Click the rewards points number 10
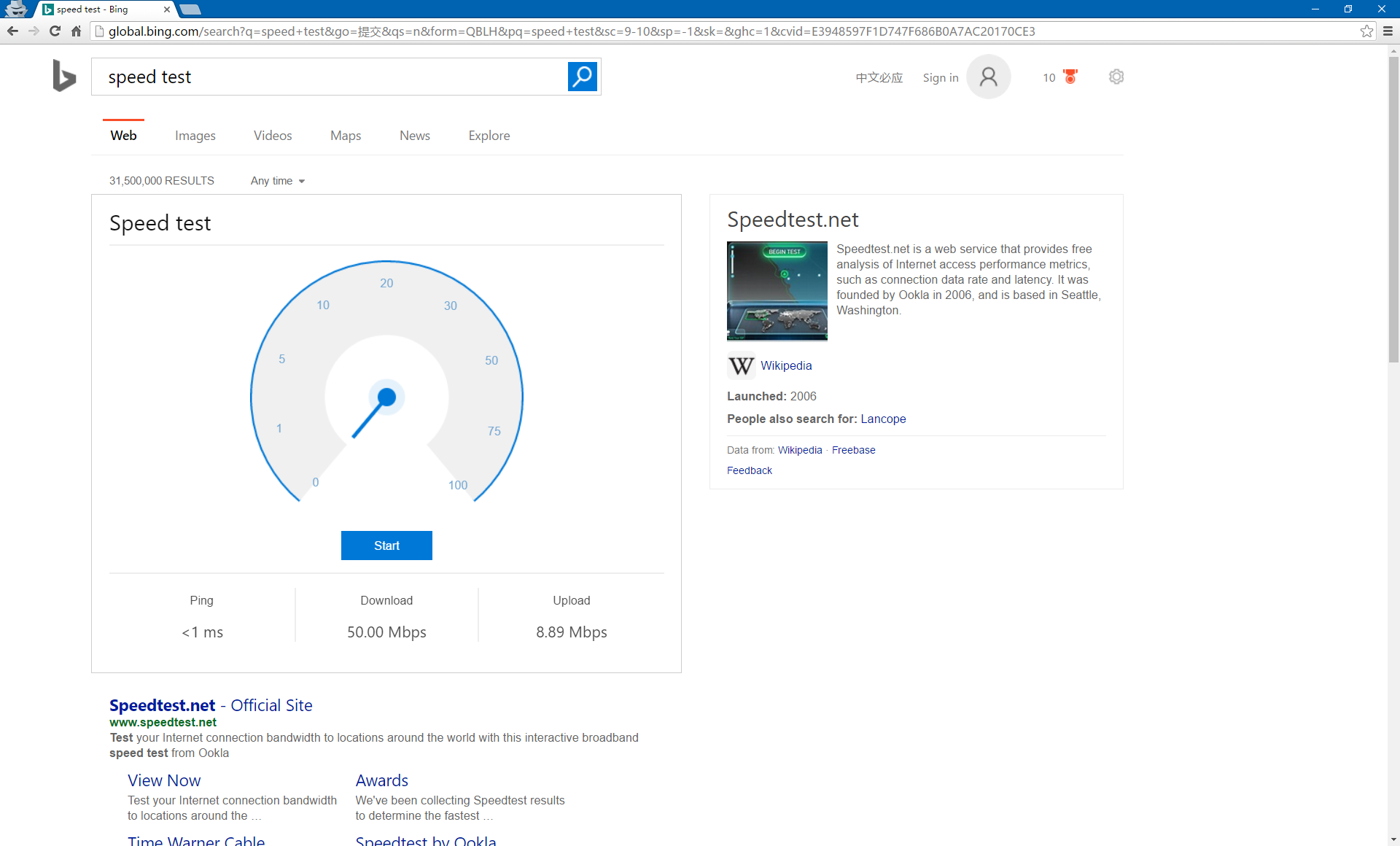Screen dimensions: 1400x846 tap(1049, 78)
